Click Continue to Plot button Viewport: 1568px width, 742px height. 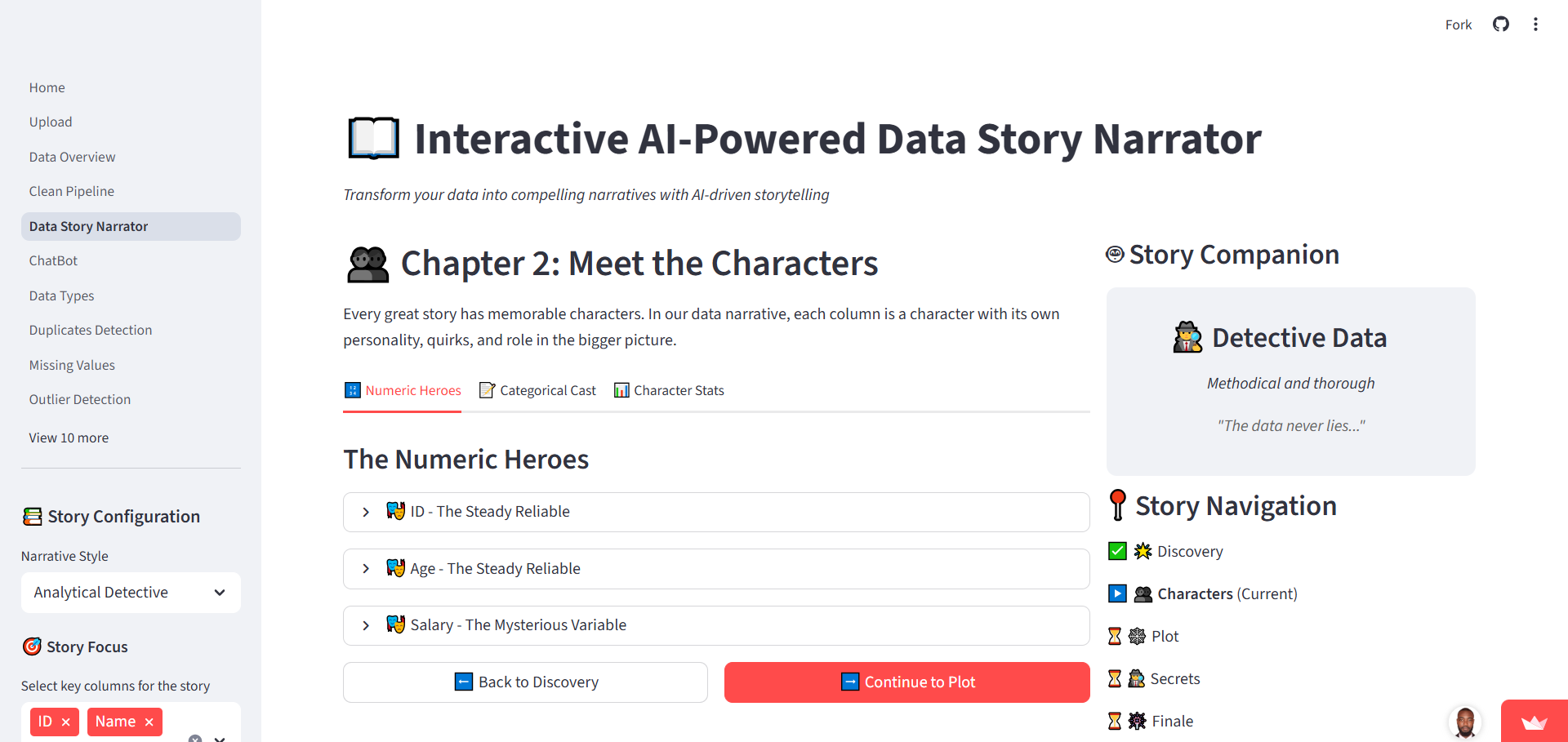[x=906, y=682]
